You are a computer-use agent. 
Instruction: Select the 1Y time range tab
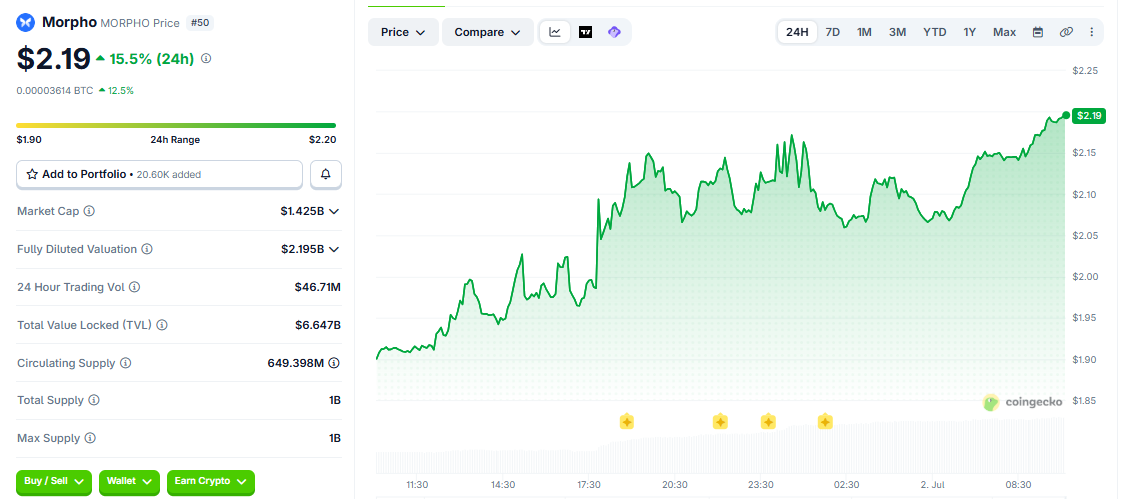970,32
